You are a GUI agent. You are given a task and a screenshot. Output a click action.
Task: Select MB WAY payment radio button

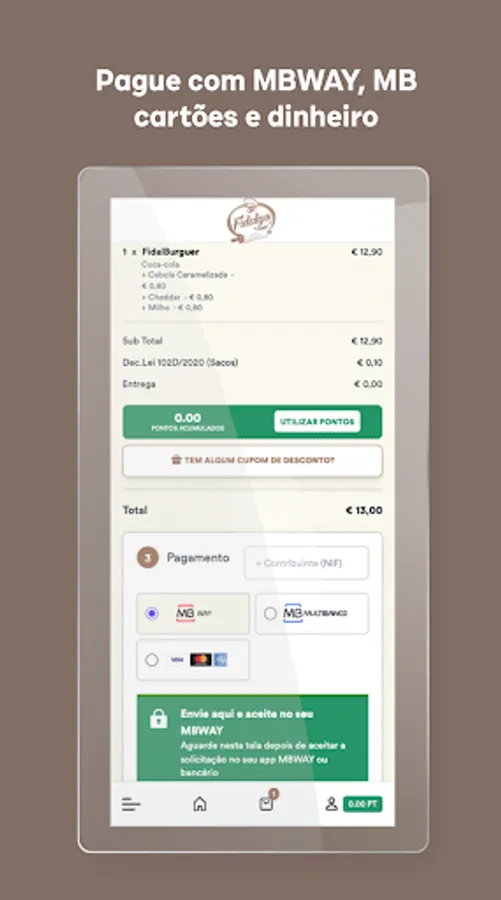(152, 613)
